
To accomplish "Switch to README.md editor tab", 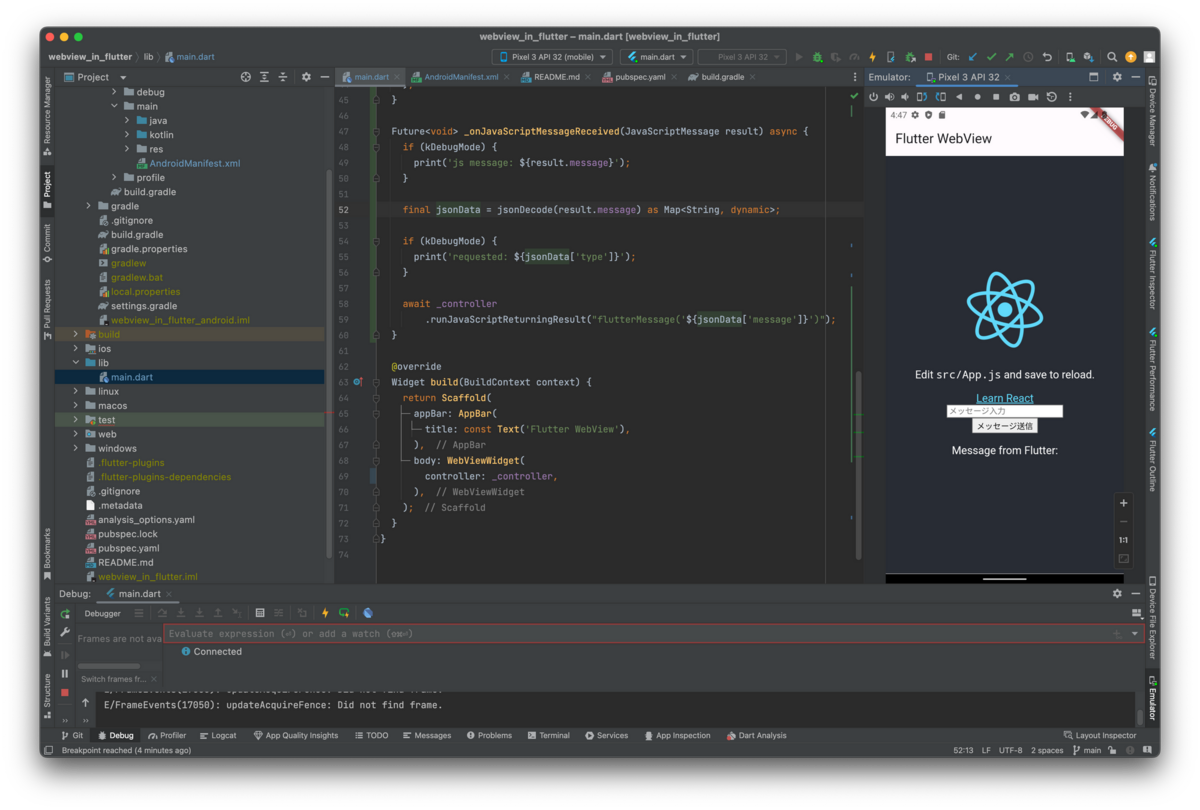I will [x=551, y=77].
